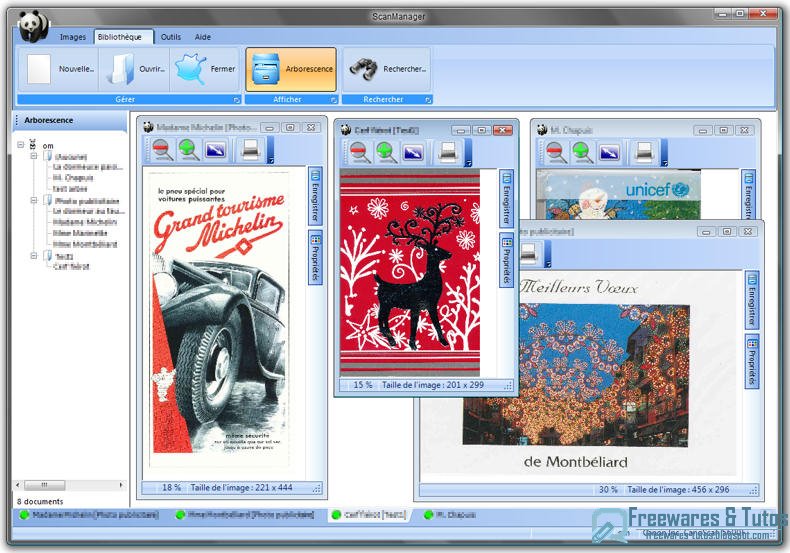This screenshot has height=553, width=790.
Task: Close the library with the Fermer button
Action: pos(205,69)
